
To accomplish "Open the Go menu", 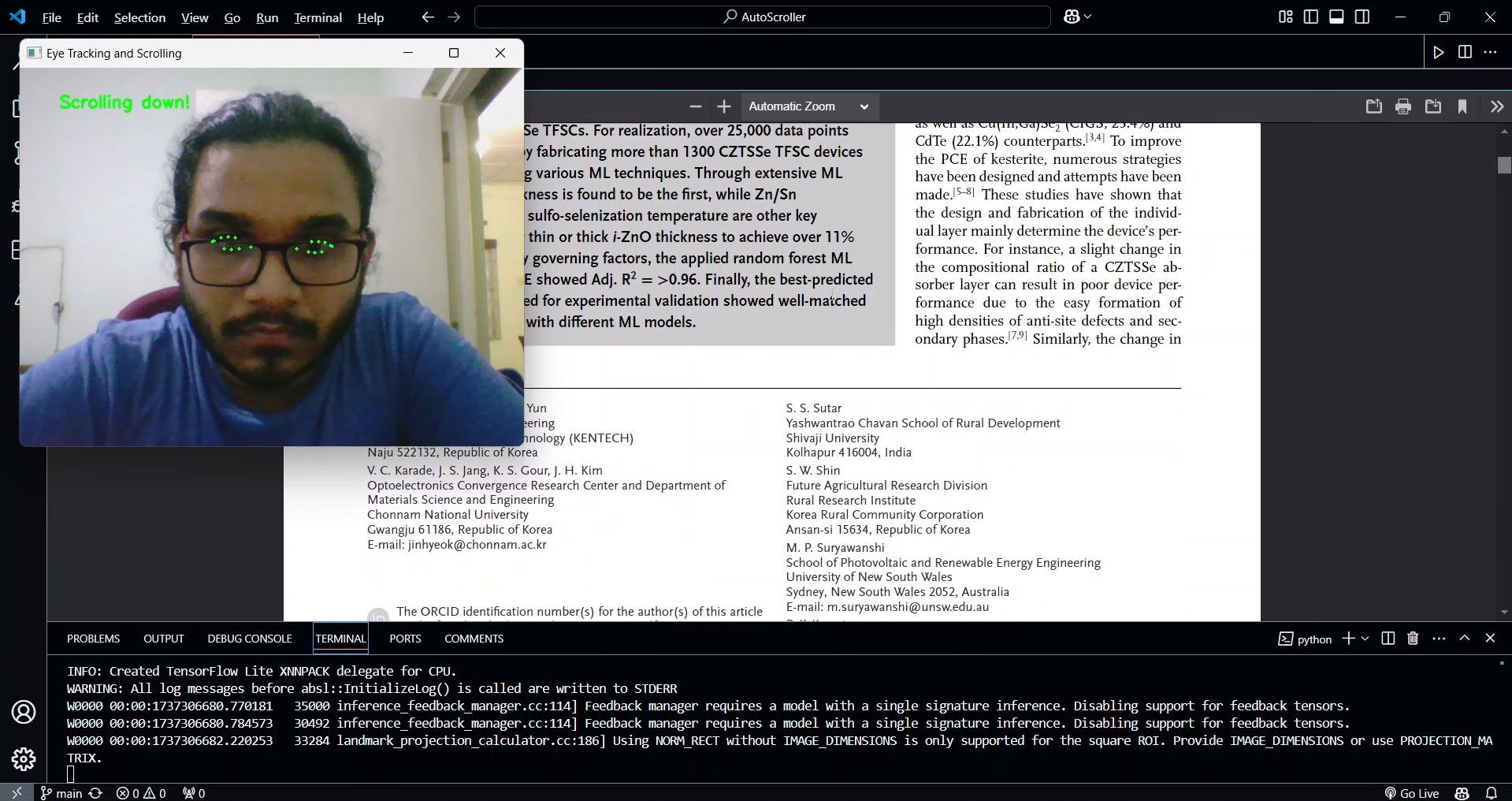I will (x=232, y=17).
